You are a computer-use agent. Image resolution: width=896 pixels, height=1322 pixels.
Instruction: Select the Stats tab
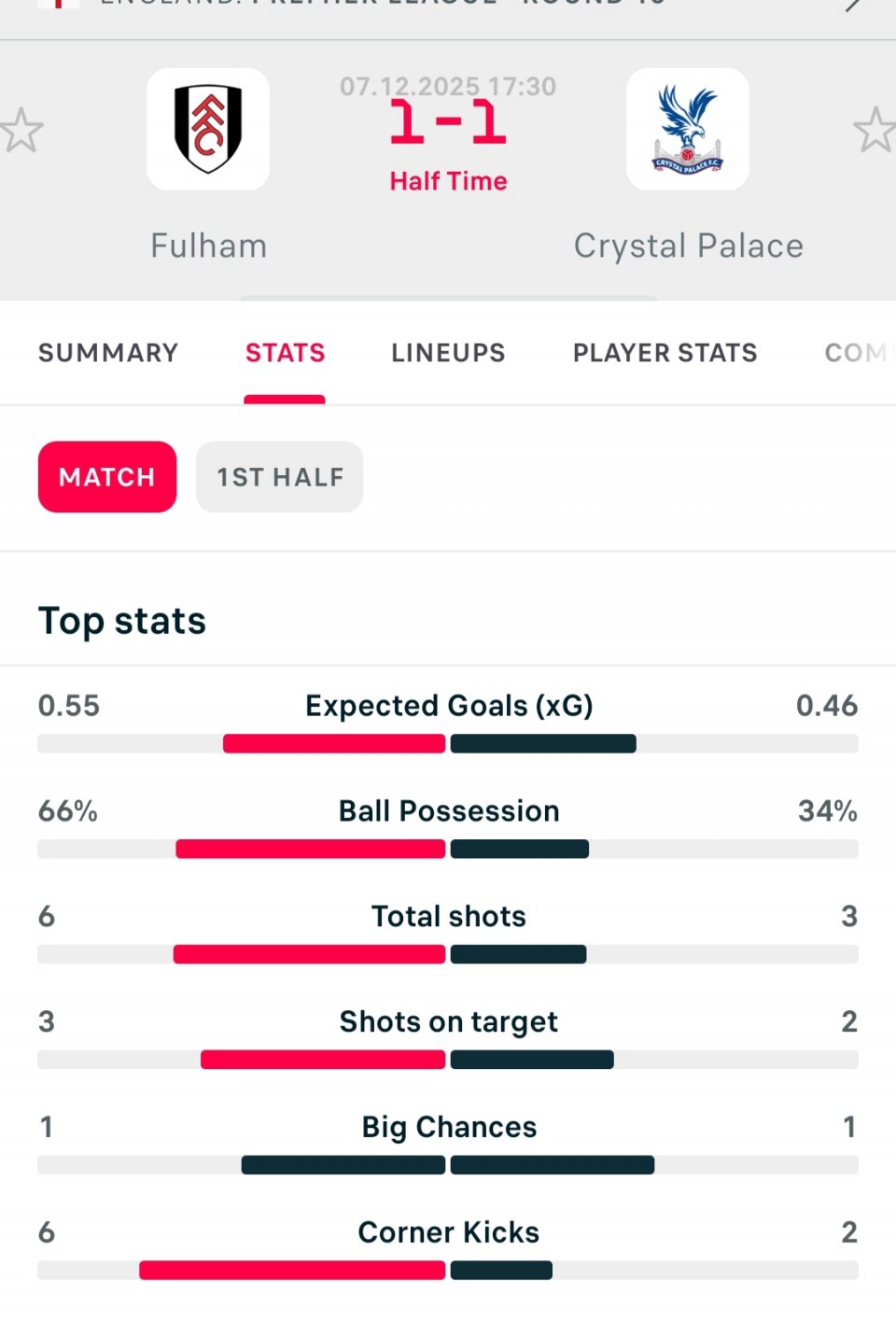coord(285,353)
